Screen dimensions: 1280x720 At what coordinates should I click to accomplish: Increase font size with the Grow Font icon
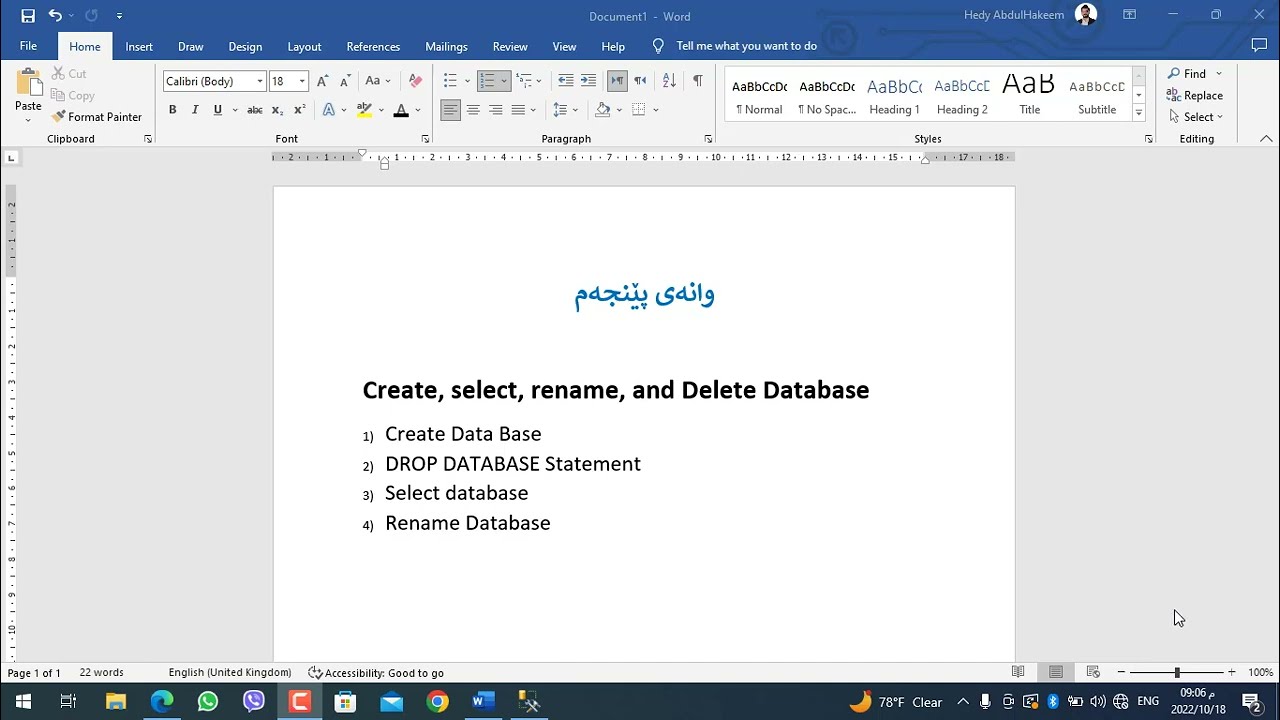click(x=322, y=81)
